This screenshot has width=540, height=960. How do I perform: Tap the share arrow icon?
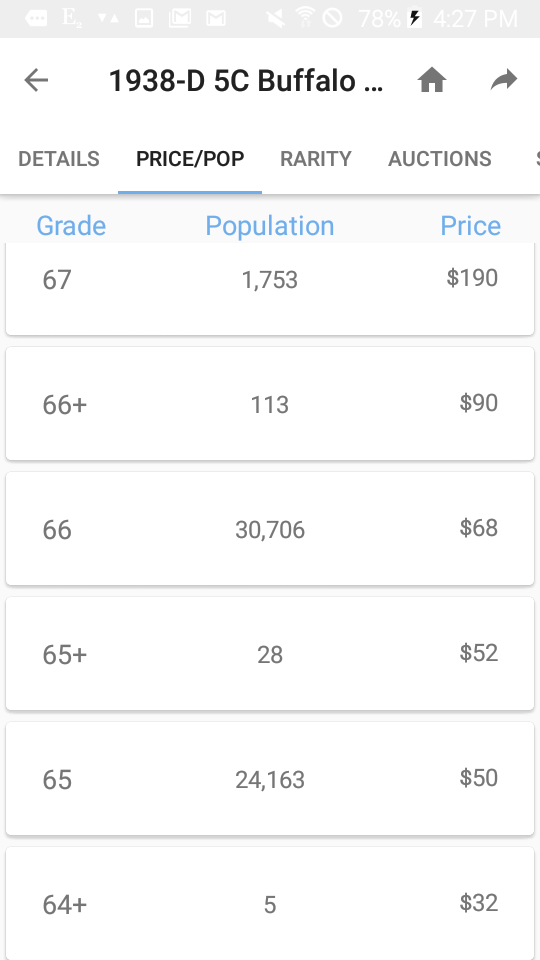[504, 80]
